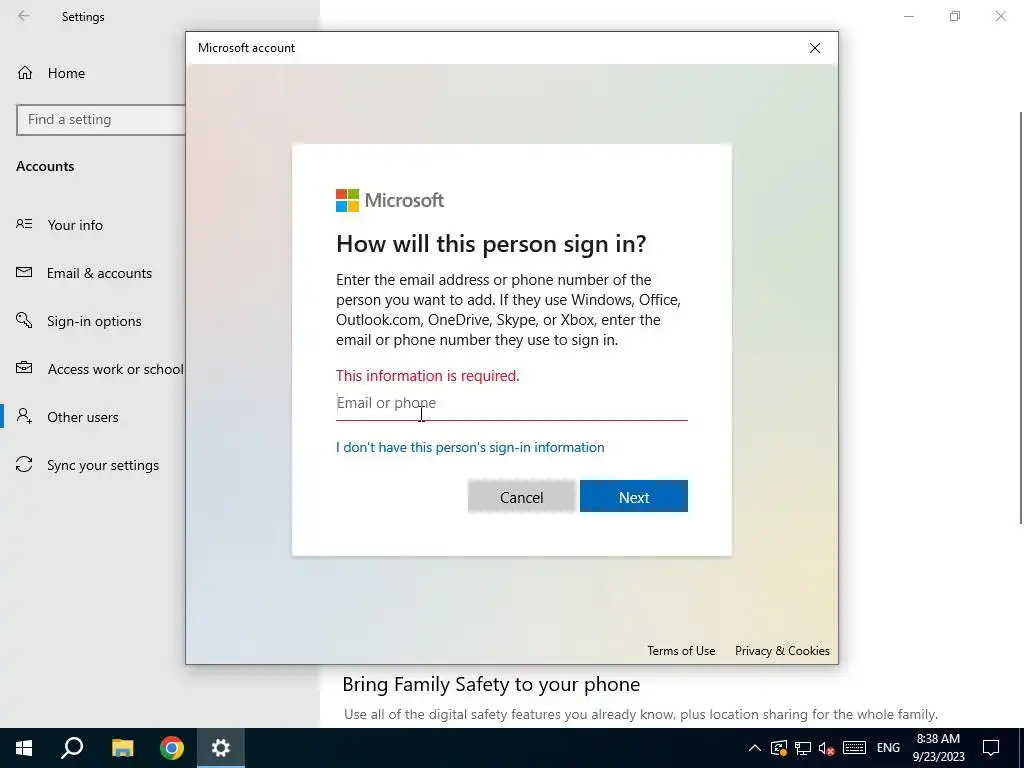Click the muted volume tray icon

pyautogui.click(x=827, y=748)
